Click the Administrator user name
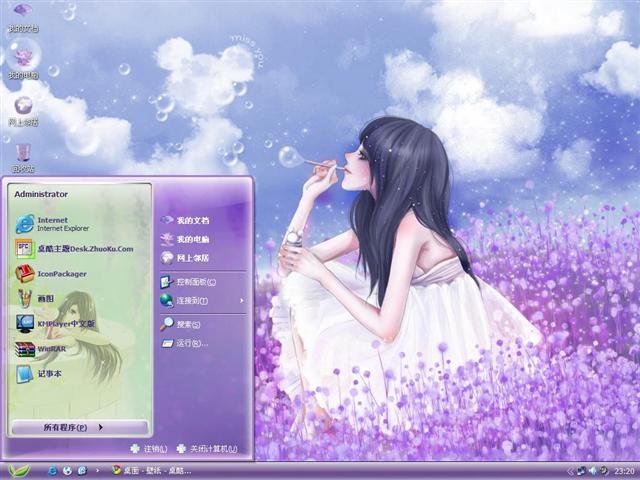The width and height of the screenshot is (640, 480). (41, 194)
